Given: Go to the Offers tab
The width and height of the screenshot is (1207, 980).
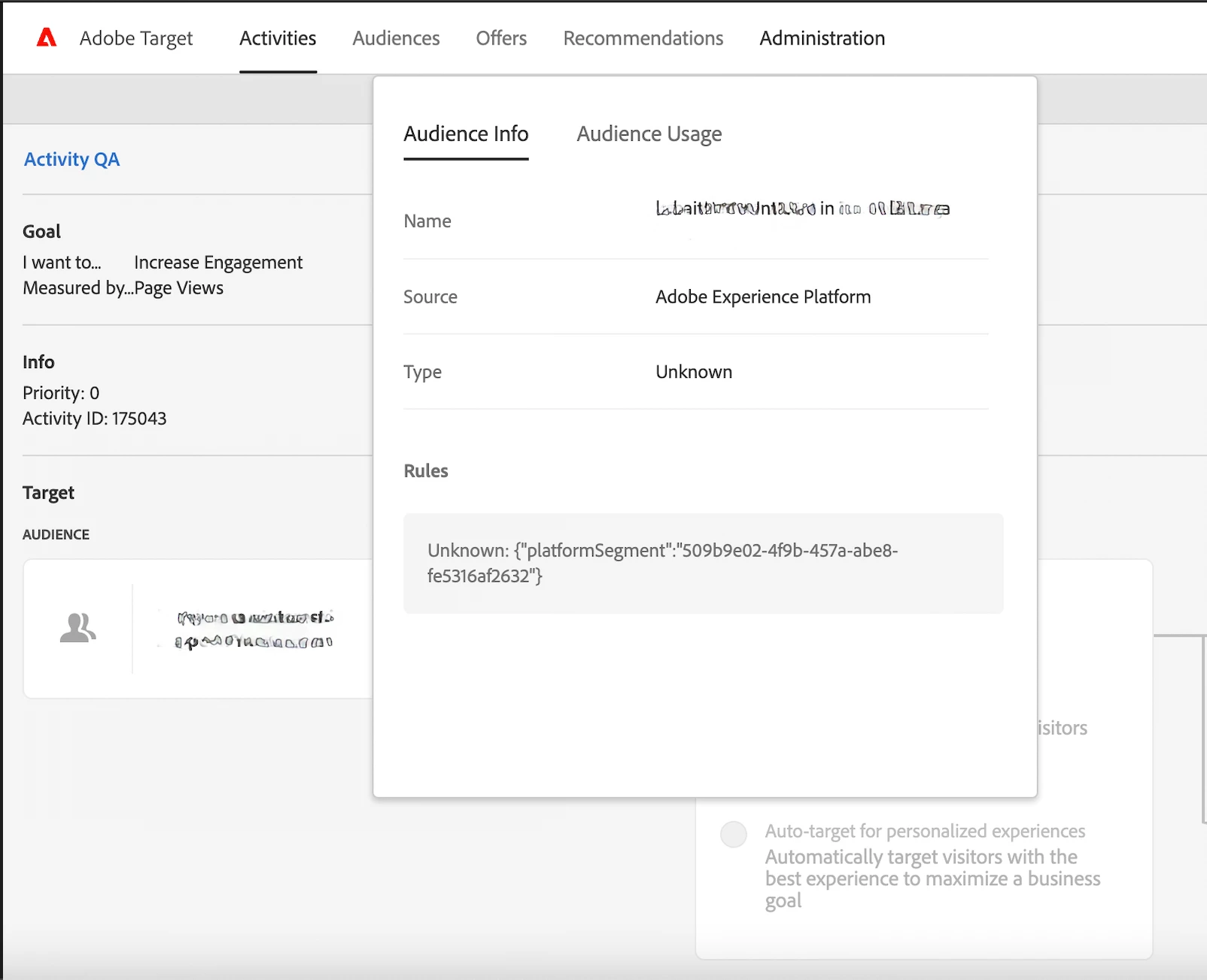Looking at the screenshot, I should click(x=501, y=38).
